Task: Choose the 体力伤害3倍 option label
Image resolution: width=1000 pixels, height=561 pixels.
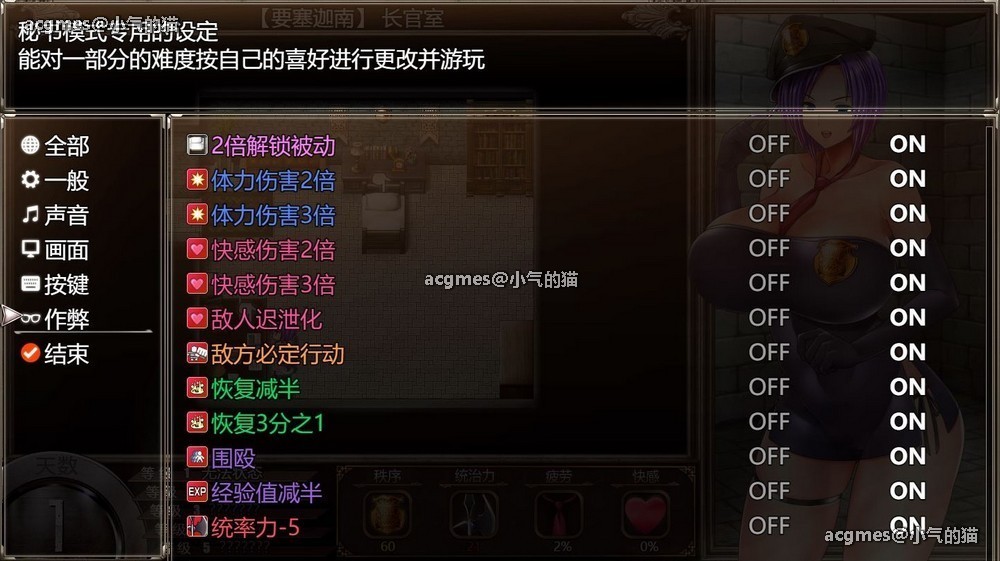Action: click(273, 215)
